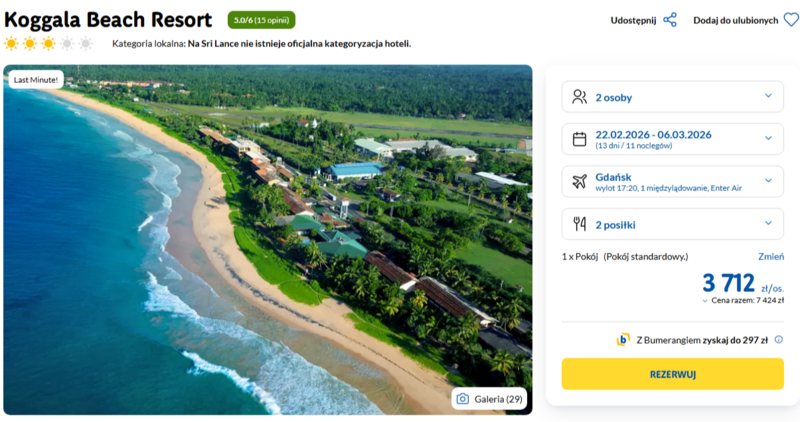Click the 5.0/6 reviews rating badge
The height and width of the screenshot is (422, 800).
(x=261, y=20)
